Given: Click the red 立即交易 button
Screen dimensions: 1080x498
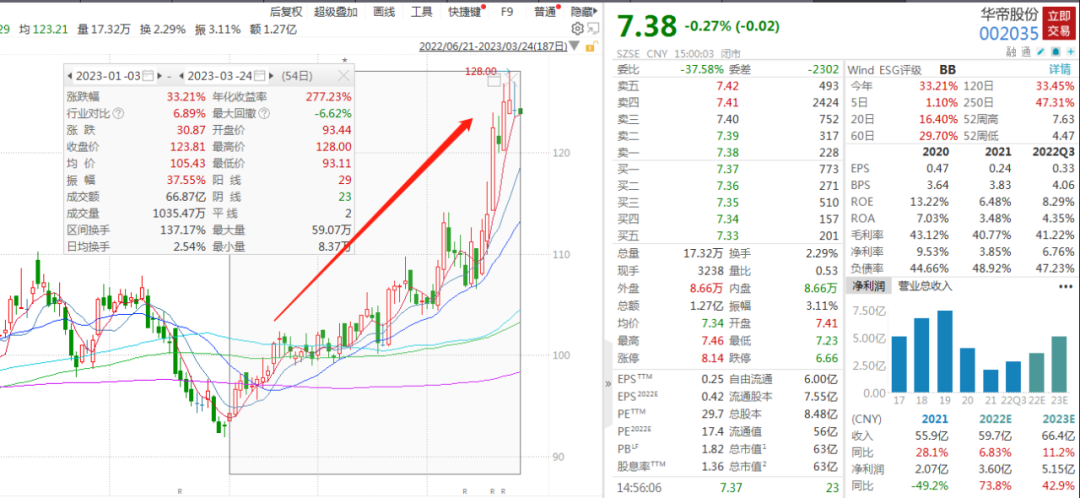Looking at the screenshot, I should pos(1057,22).
